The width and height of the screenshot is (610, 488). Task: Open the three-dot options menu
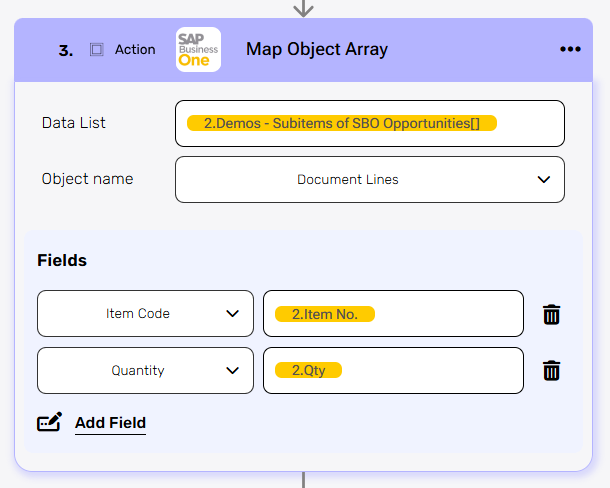point(570,49)
